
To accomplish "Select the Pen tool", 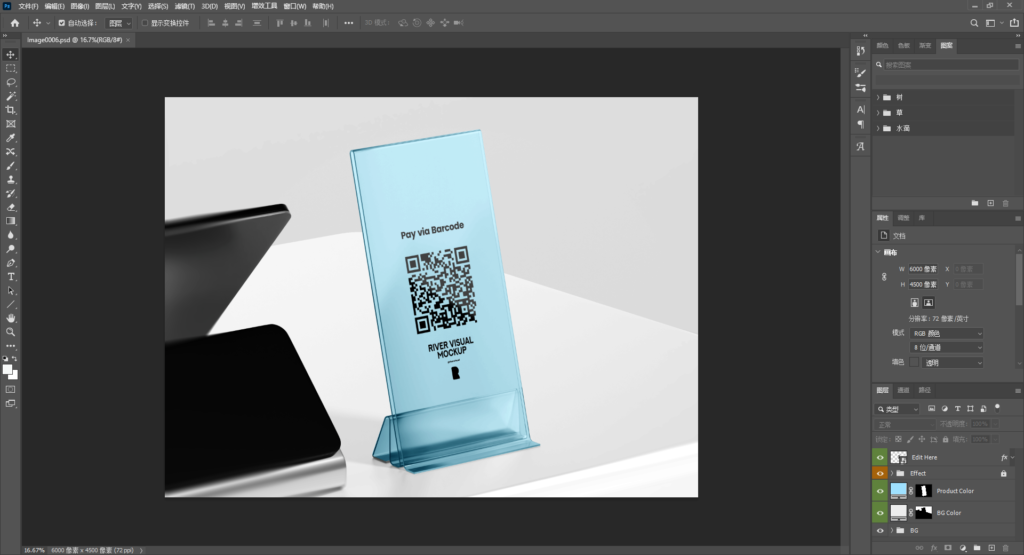I will coord(10,263).
